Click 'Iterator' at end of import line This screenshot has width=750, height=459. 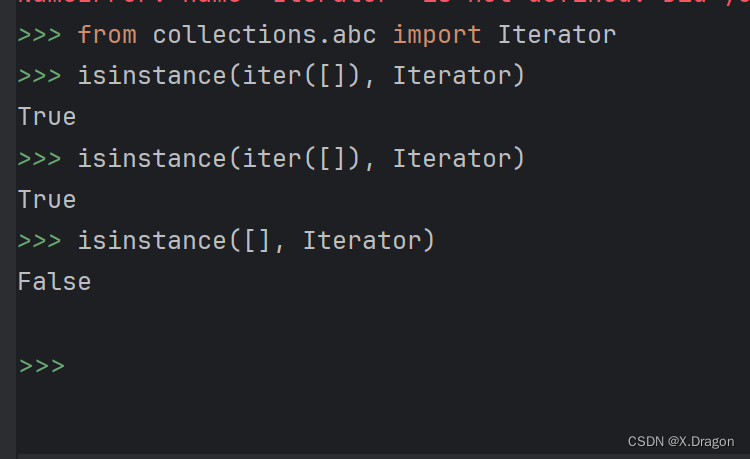pos(557,35)
